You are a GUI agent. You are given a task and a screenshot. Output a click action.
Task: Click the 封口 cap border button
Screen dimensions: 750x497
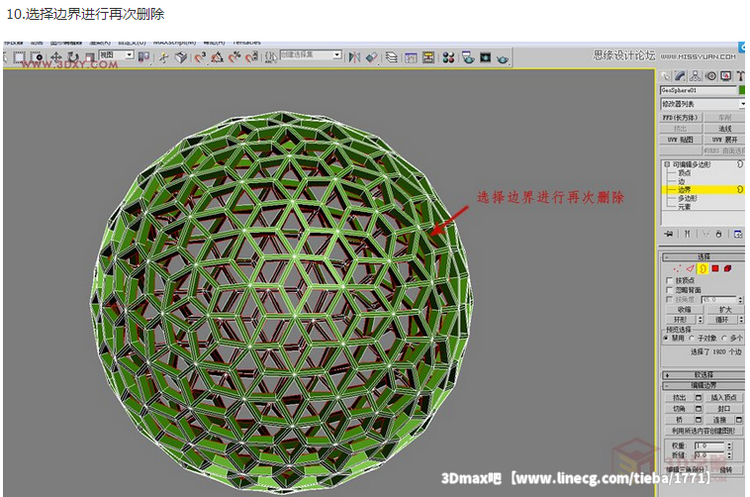724,409
